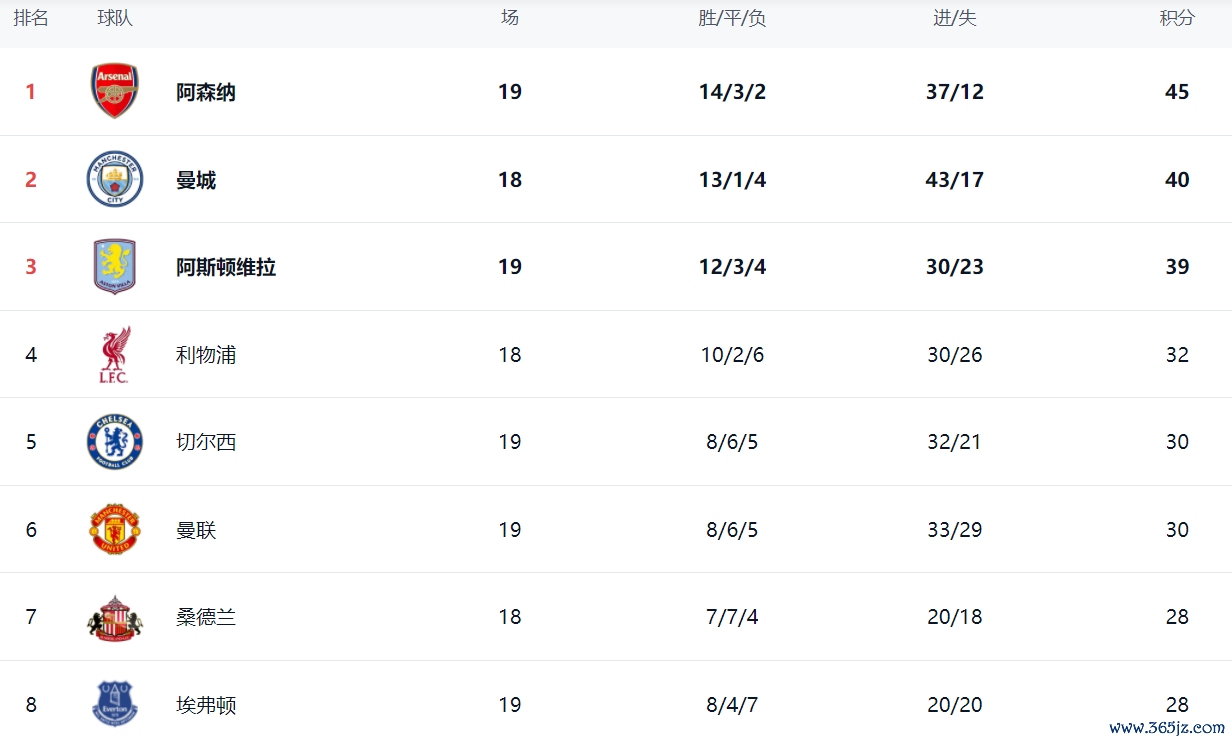Select the 胜/平/负 column header
This screenshot has height=743, width=1232.
tap(732, 18)
